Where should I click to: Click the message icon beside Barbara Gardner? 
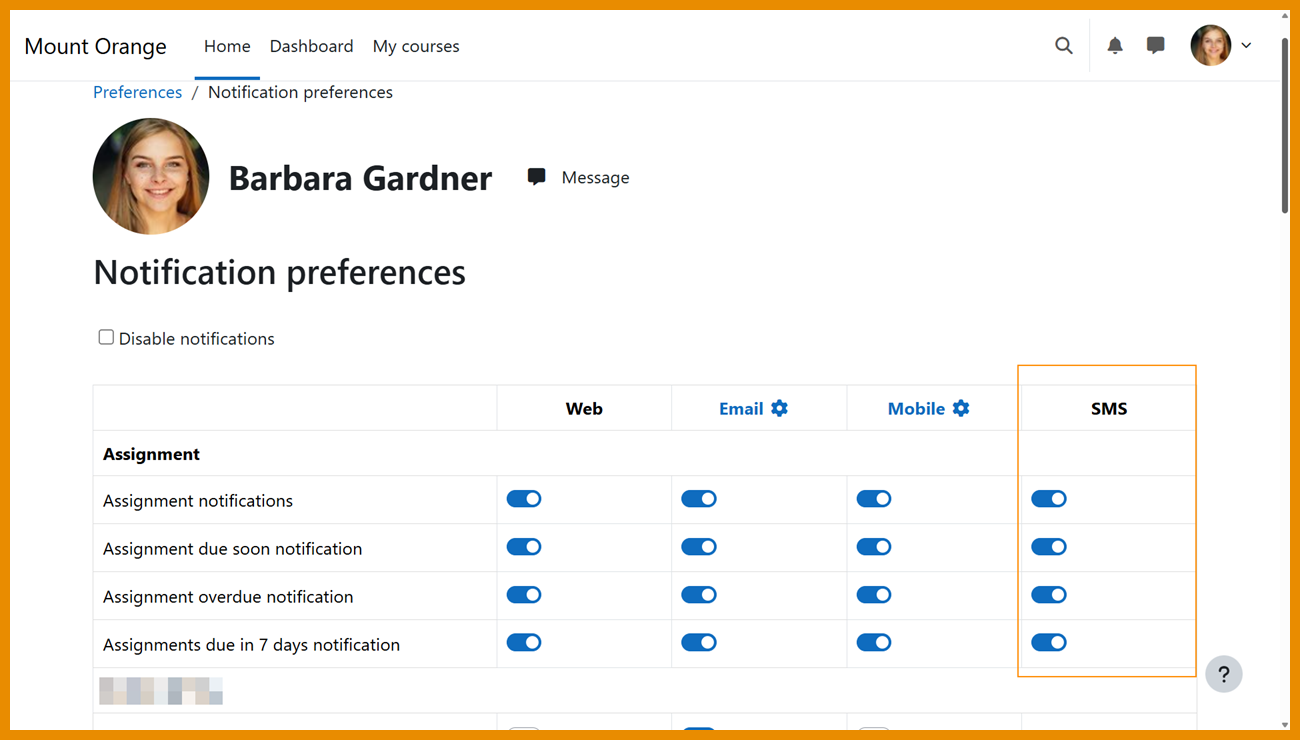pos(537,177)
